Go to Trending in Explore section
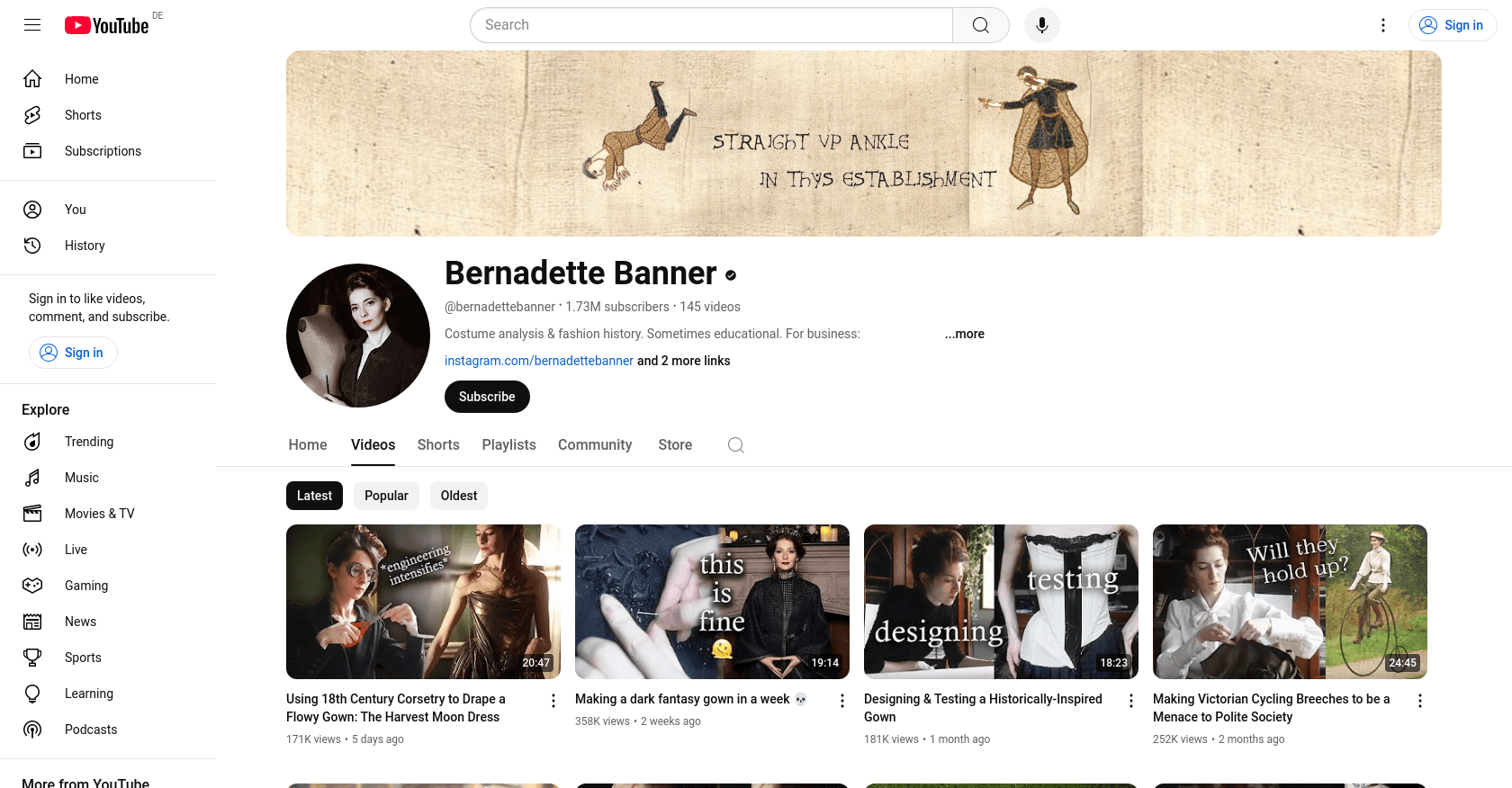This screenshot has width=1512, height=788. click(x=88, y=442)
